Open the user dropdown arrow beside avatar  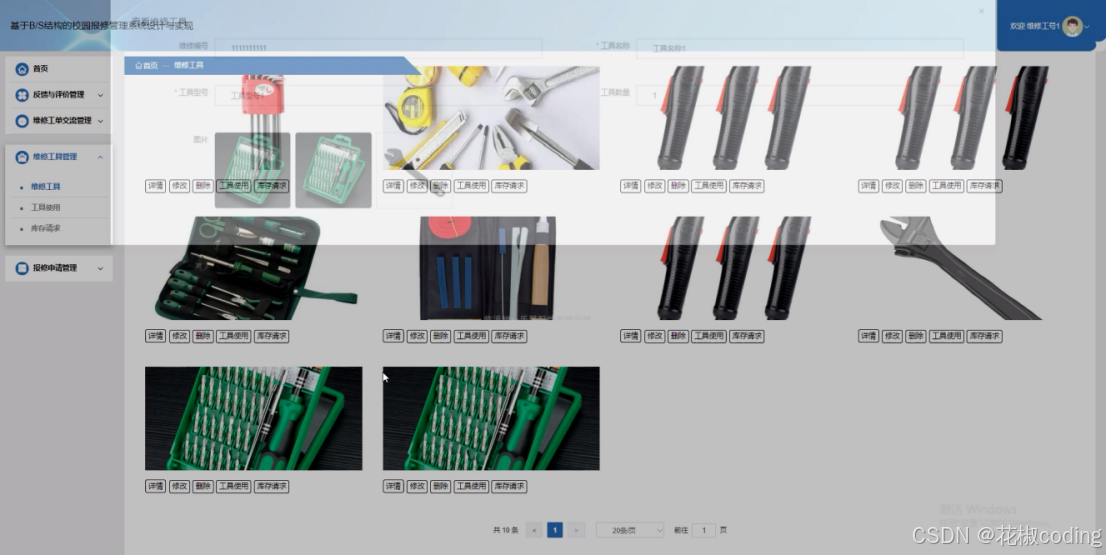click(x=1088, y=27)
